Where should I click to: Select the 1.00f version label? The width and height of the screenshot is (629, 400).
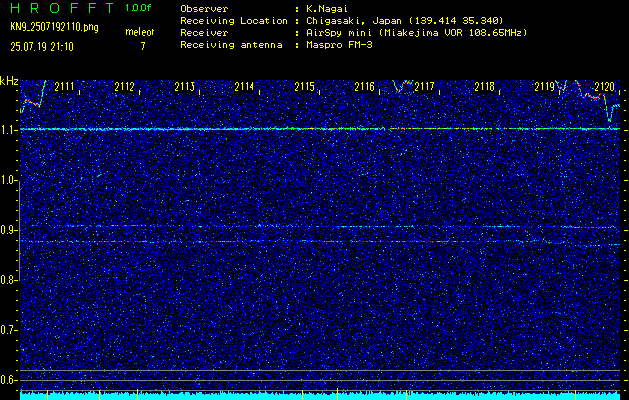(138, 8)
